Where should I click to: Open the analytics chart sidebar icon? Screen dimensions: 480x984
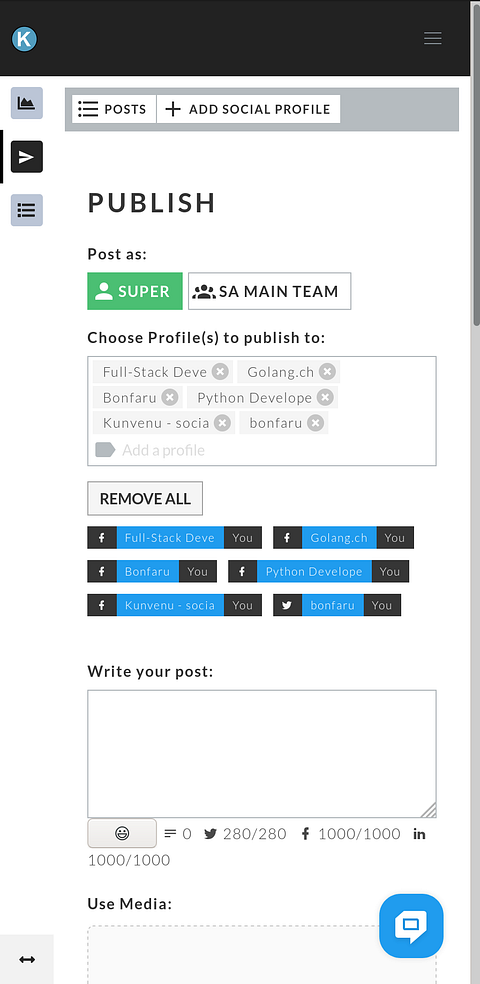click(26, 103)
